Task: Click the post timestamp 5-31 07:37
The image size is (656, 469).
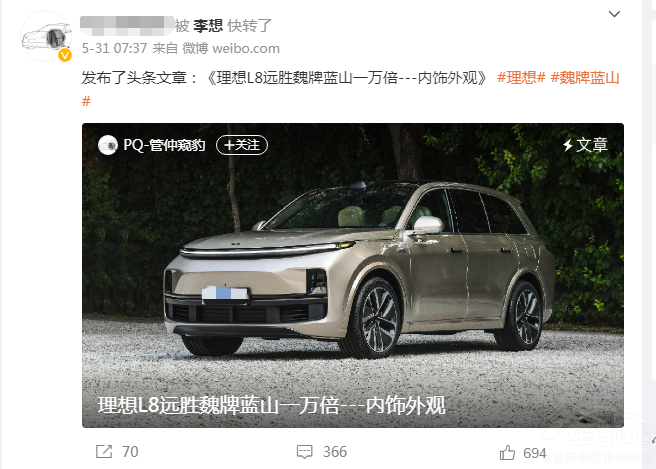Action: point(114,49)
